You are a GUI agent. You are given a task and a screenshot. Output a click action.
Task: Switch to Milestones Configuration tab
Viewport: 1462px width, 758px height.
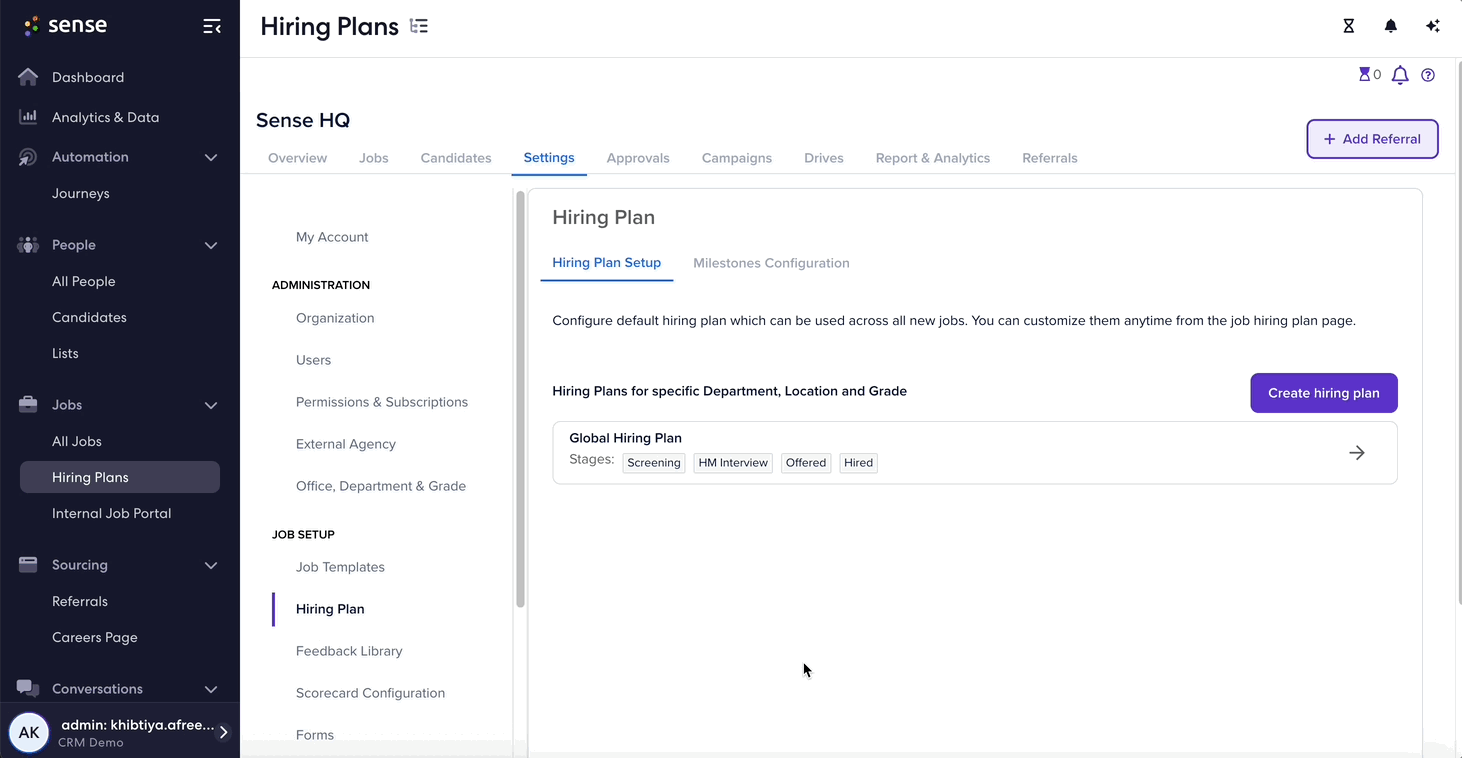772,263
